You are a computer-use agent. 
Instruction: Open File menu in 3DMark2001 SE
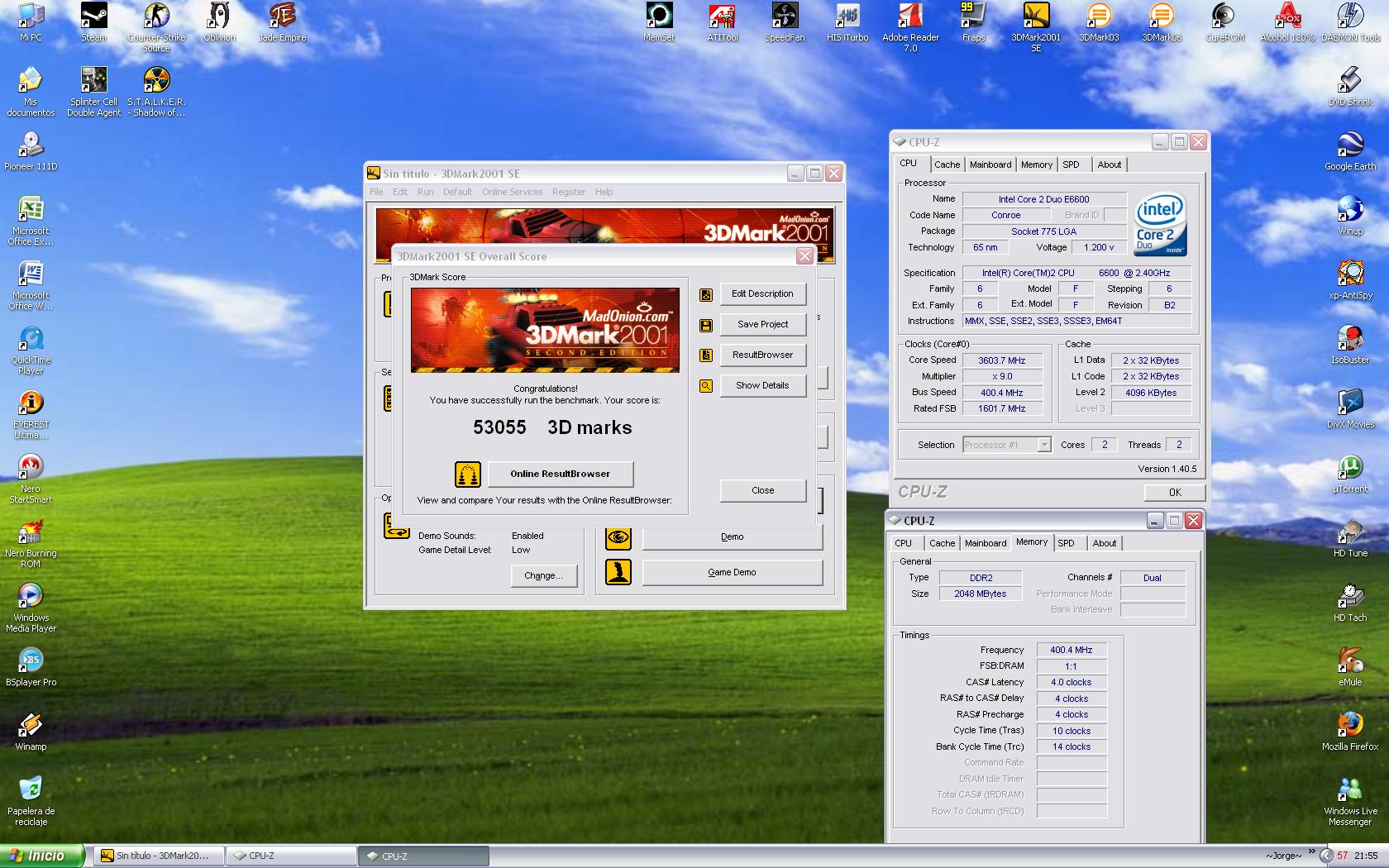coord(376,192)
